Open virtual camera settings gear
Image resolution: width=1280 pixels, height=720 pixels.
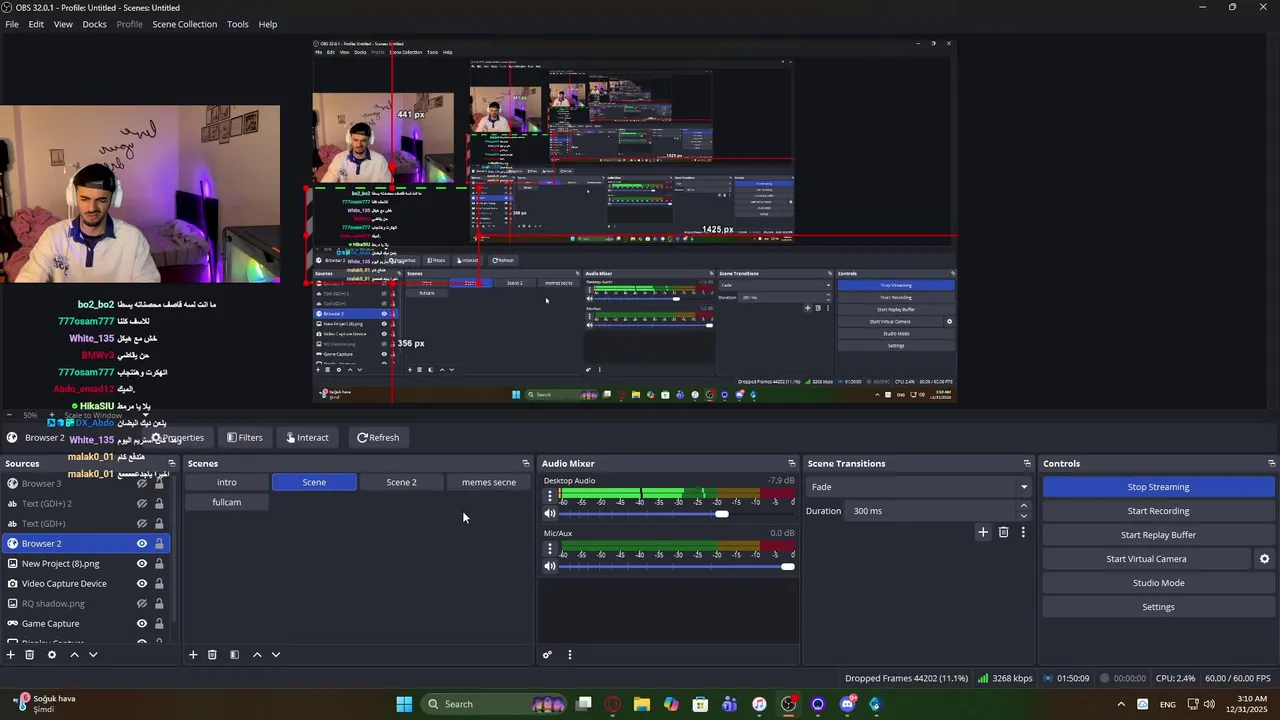click(1264, 559)
